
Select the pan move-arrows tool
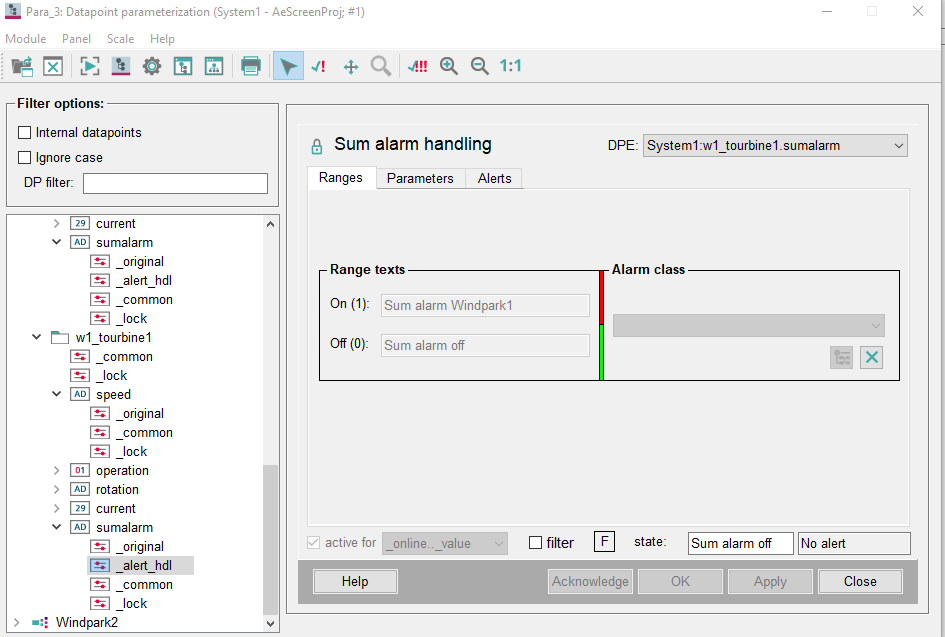[x=351, y=66]
